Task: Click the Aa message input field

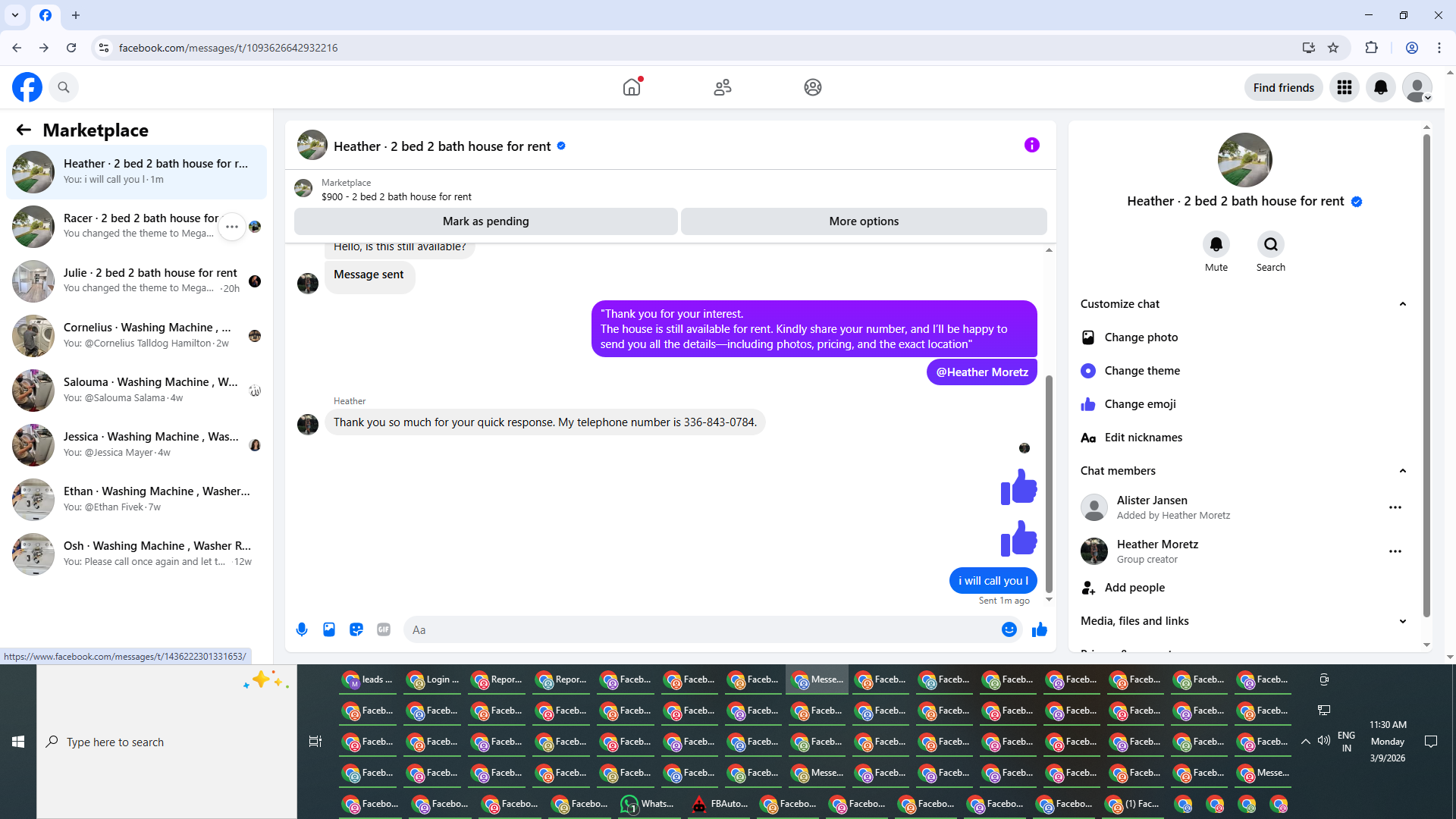Action: [x=698, y=629]
